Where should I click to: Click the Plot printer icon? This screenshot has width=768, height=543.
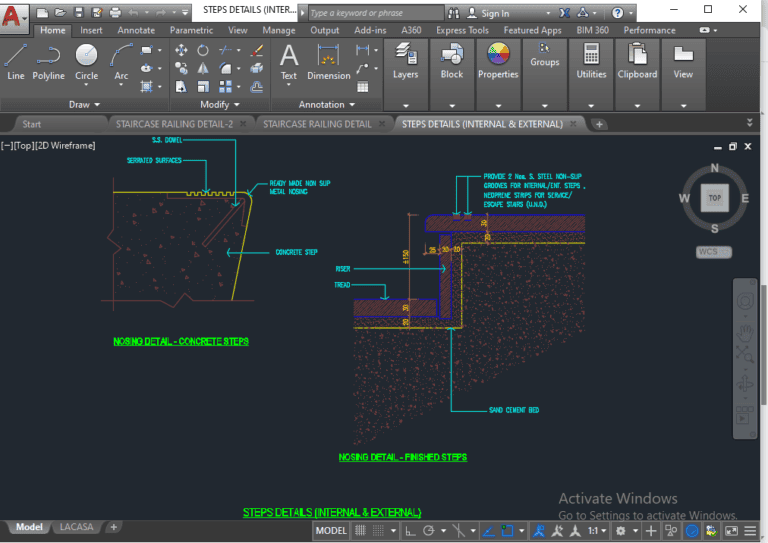115,13
